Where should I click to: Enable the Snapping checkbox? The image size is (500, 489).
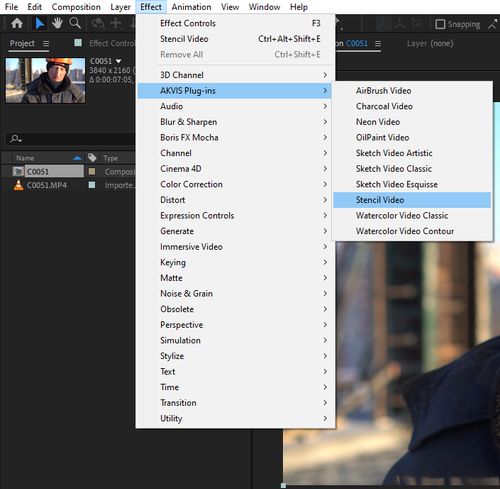click(x=440, y=24)
